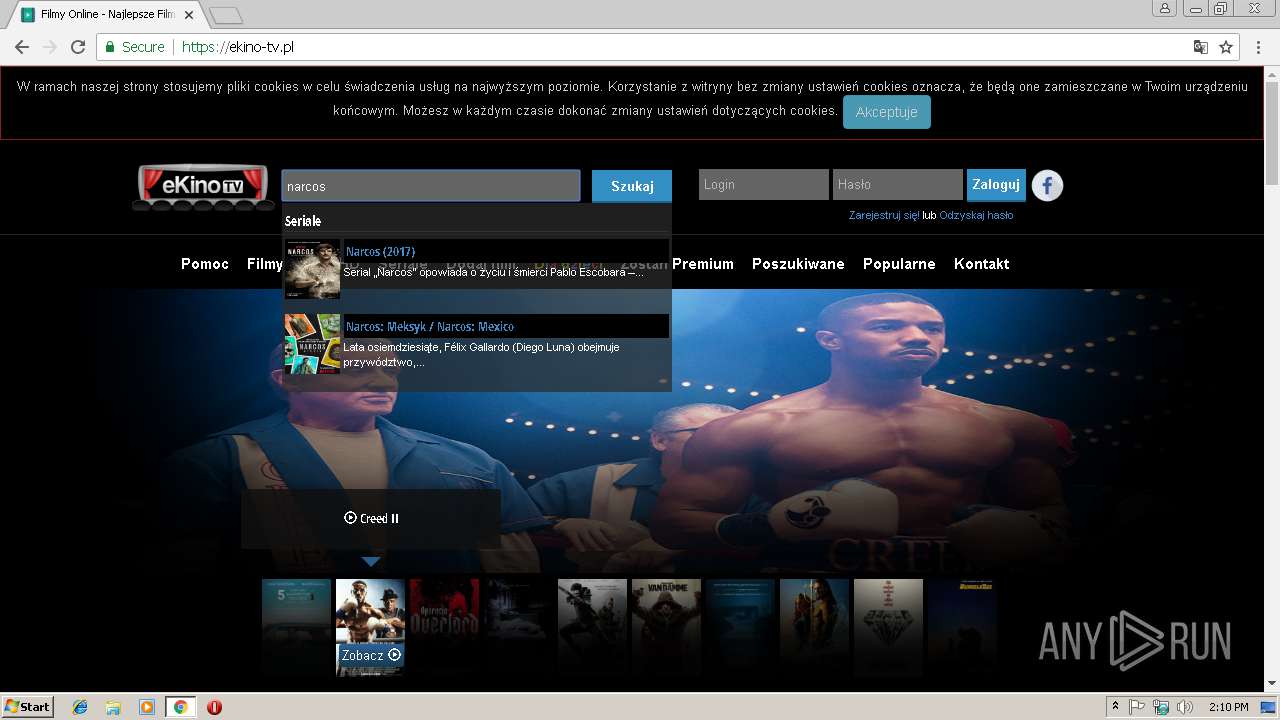Click the Secure padlock icon
Viewport: 1280px width, 720px height.
[x=111, y=47]
